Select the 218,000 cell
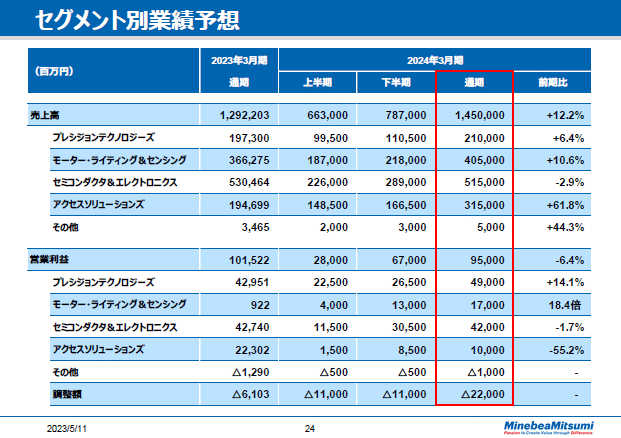Image resolution: width=621 pixels, height=438 pixels. [406, 160]
